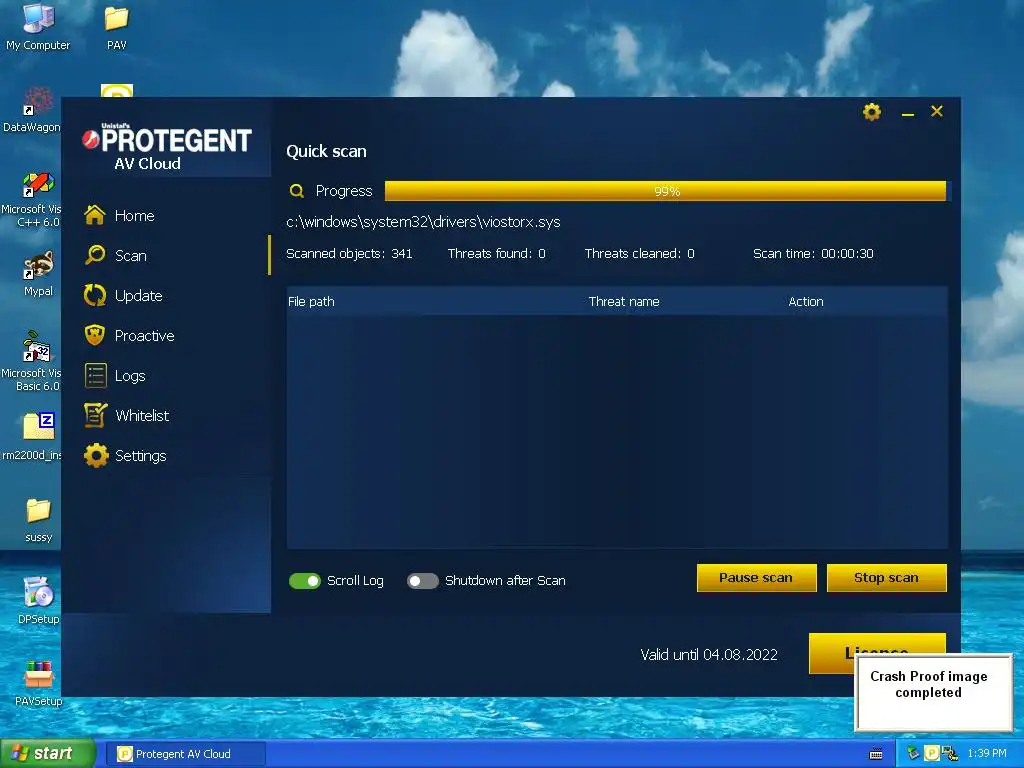
Task: Click the network computers tray icon
Action: [x=950, y=754]
